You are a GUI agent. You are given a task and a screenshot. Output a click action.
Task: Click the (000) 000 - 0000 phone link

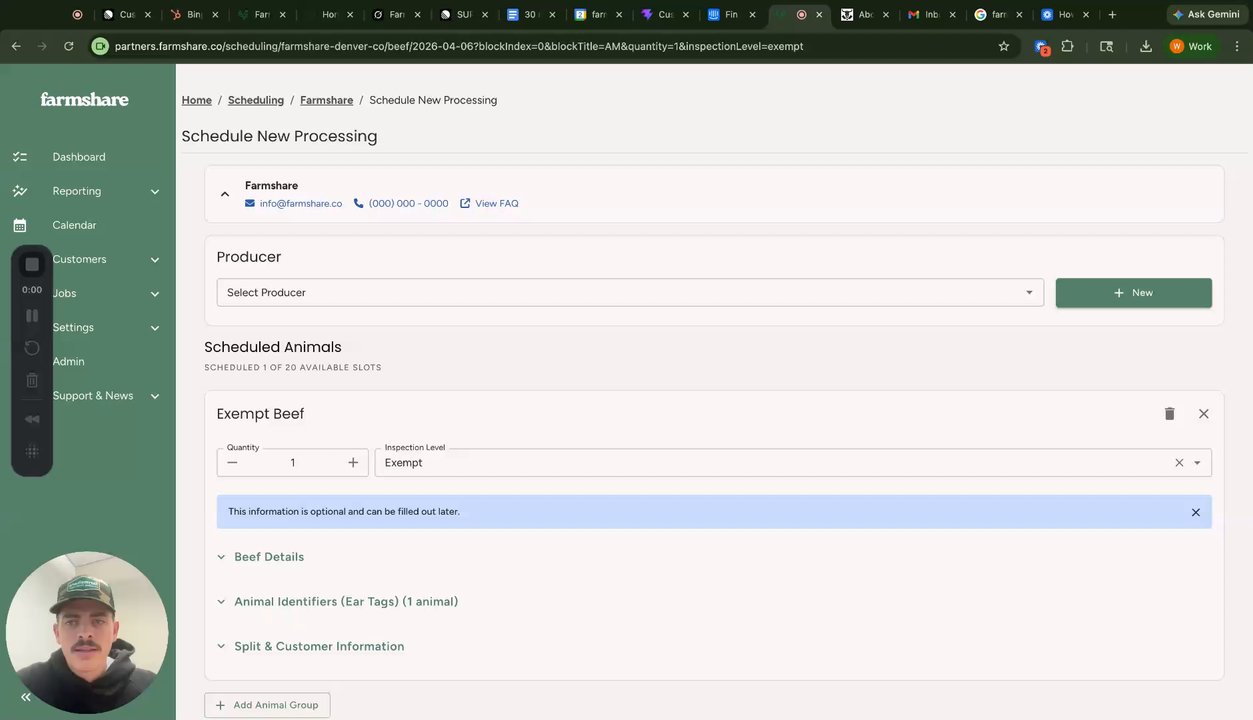pyautogui.click(x=409, y=203)
